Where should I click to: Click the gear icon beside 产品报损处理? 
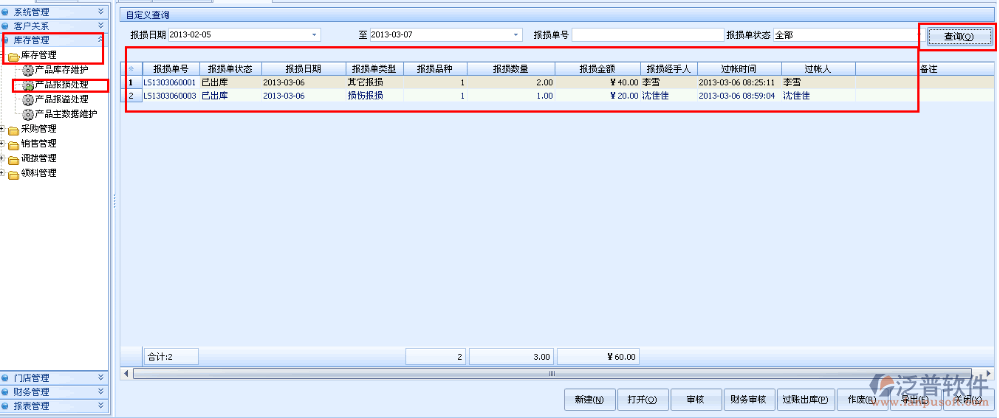point(27,85)
